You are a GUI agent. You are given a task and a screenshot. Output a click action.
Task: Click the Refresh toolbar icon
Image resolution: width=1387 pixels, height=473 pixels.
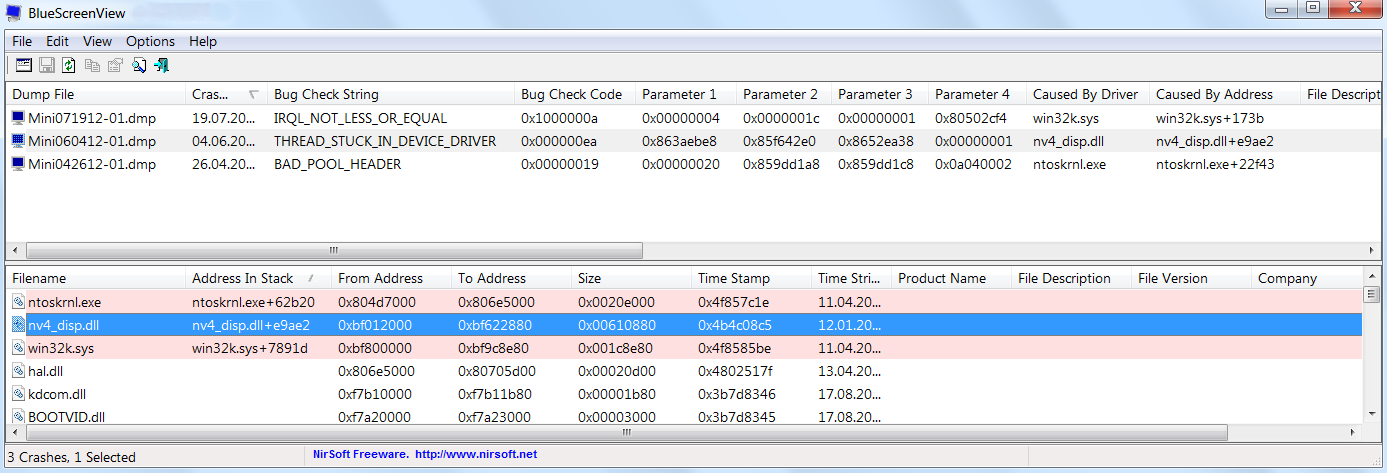[69, 66]
